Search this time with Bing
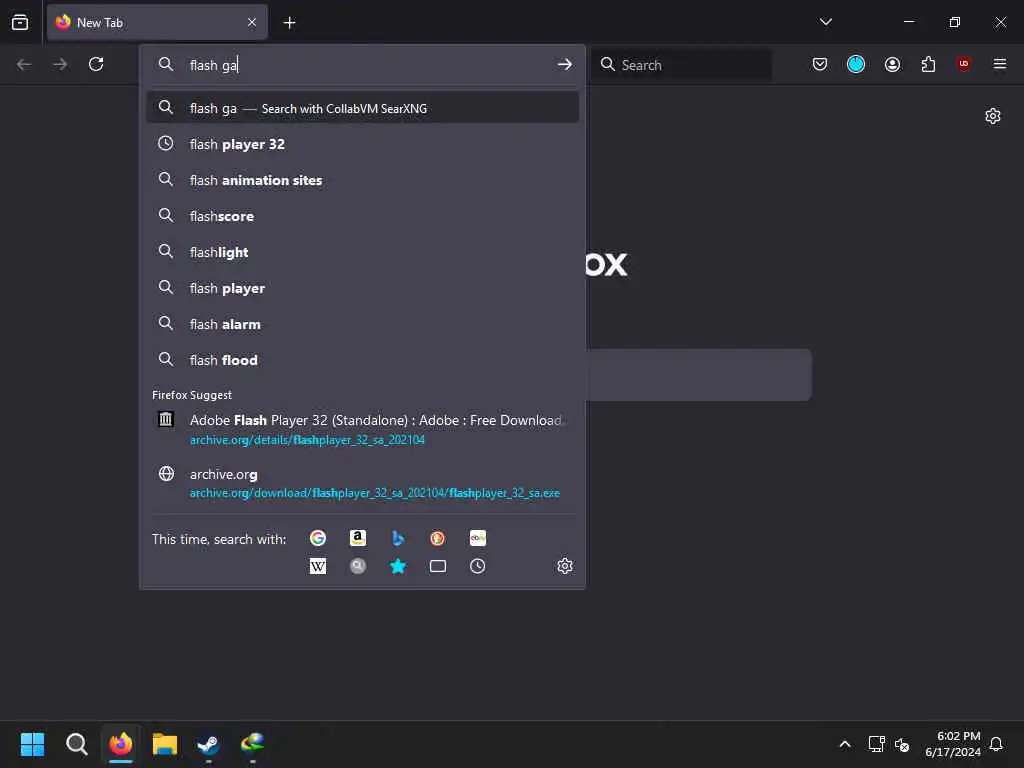 [x=398, y=537]
